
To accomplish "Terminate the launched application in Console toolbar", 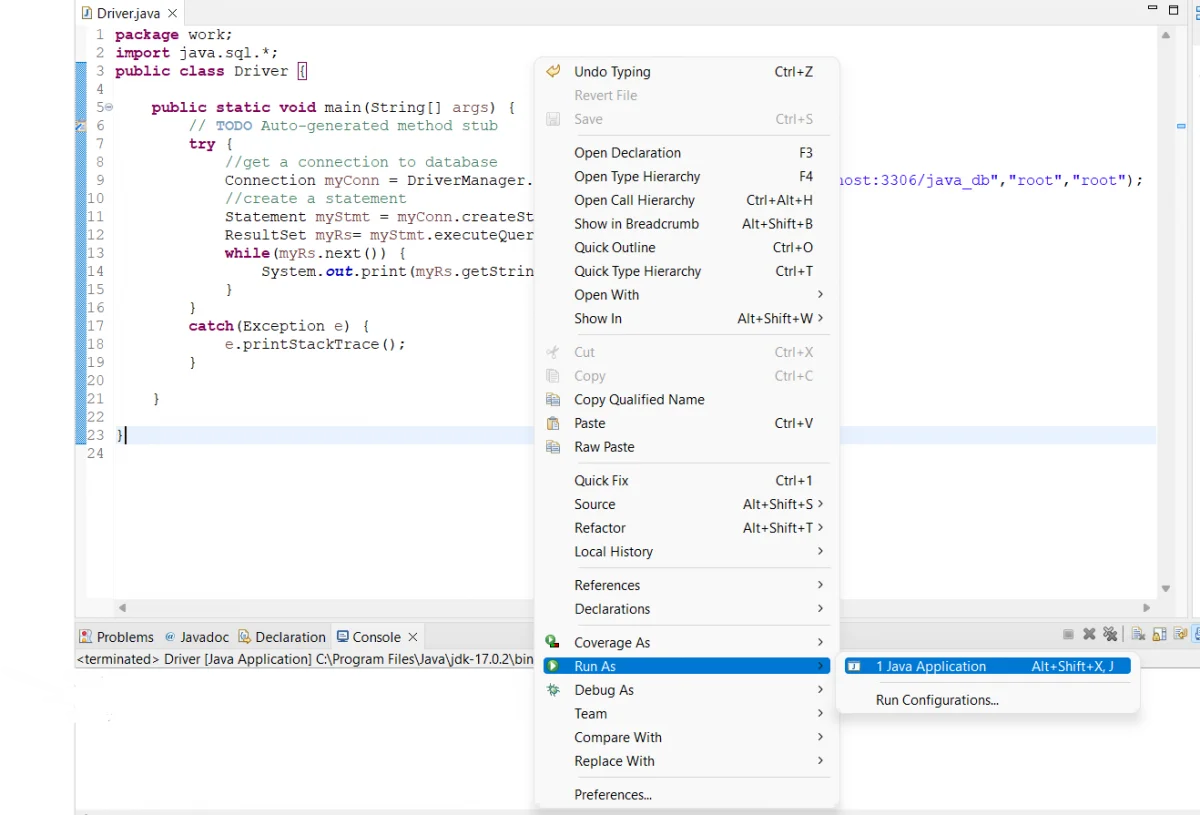I will pos(1068,634).
